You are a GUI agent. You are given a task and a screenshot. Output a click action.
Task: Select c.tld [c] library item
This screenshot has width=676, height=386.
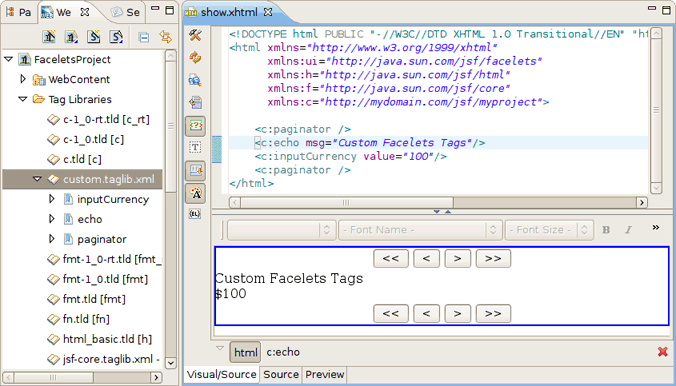[x=75, y=159]
